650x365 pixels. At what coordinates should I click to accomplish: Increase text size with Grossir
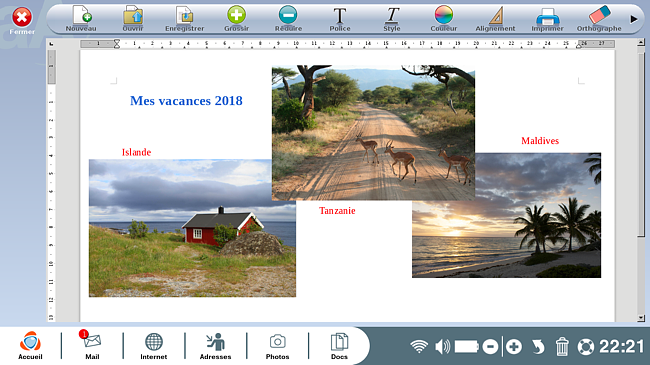(x=236, y=19)
